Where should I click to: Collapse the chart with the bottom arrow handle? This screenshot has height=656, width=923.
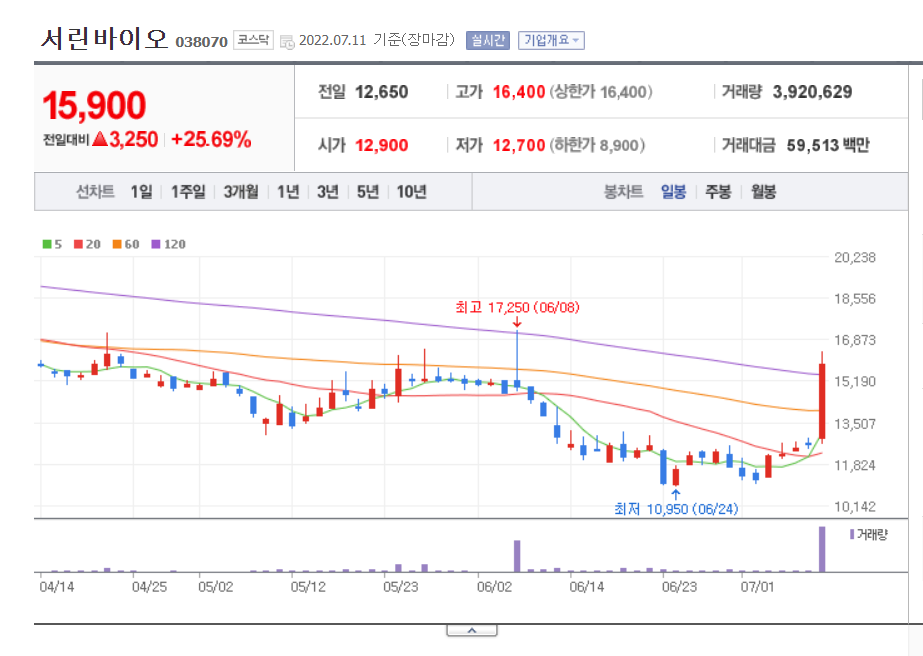[x=472, y=631]
